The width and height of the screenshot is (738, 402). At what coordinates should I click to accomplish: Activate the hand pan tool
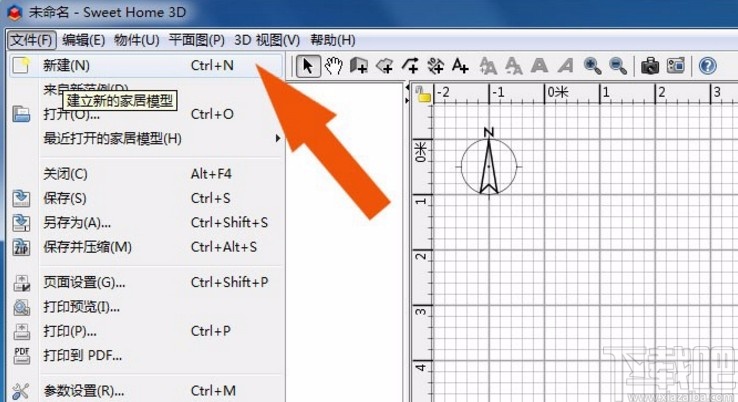click(x=333, y=66)
